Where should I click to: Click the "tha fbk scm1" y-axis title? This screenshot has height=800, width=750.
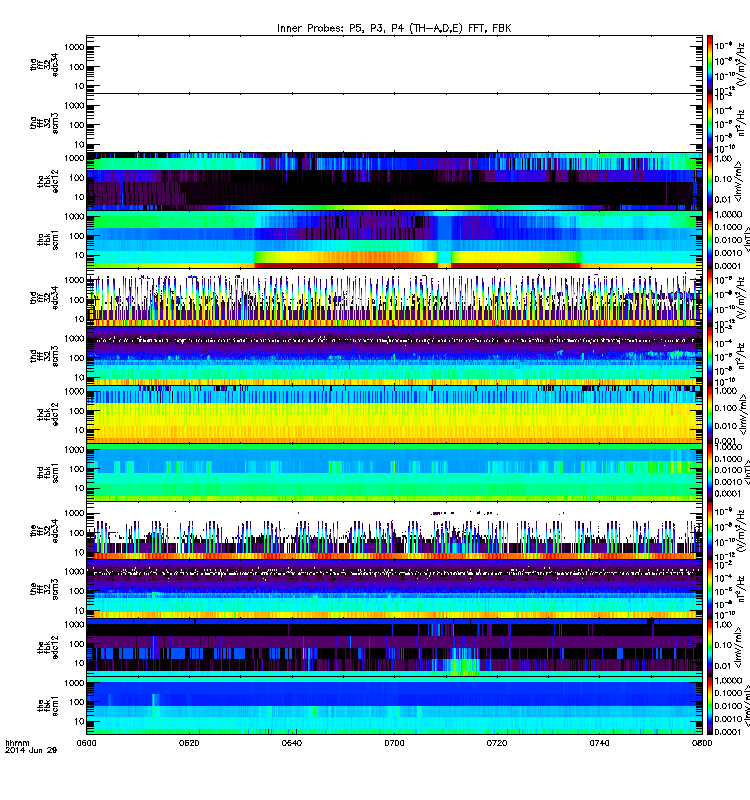(48, 240)
